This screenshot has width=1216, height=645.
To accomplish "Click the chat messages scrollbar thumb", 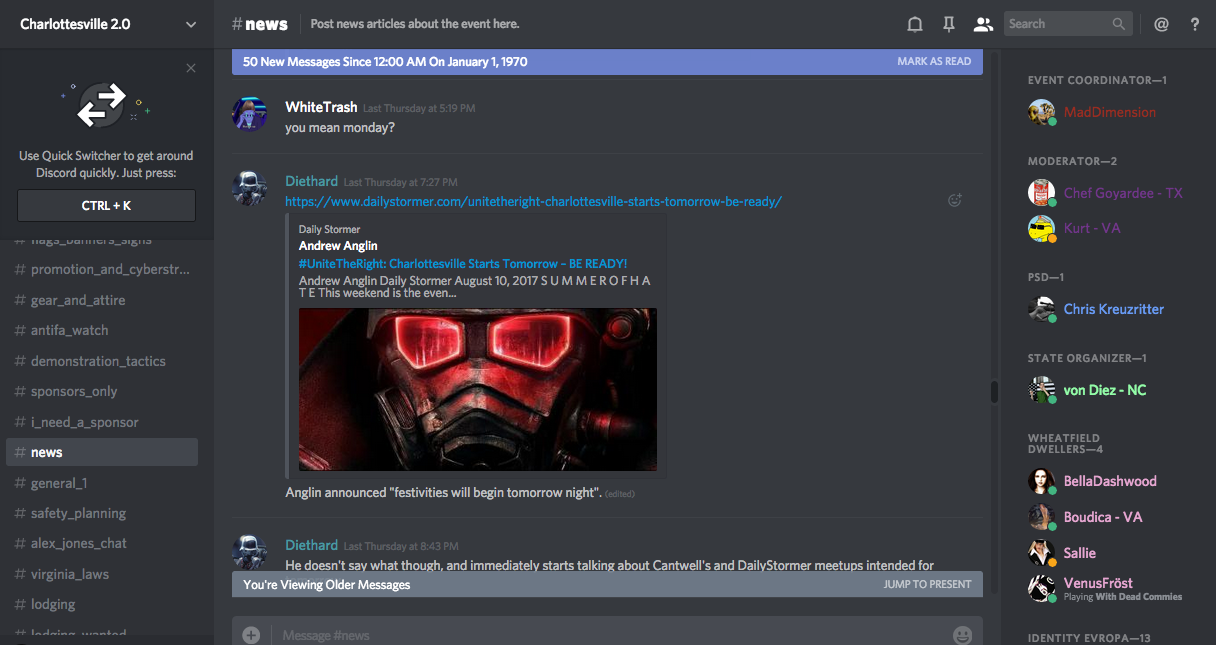I will (994, 391).
